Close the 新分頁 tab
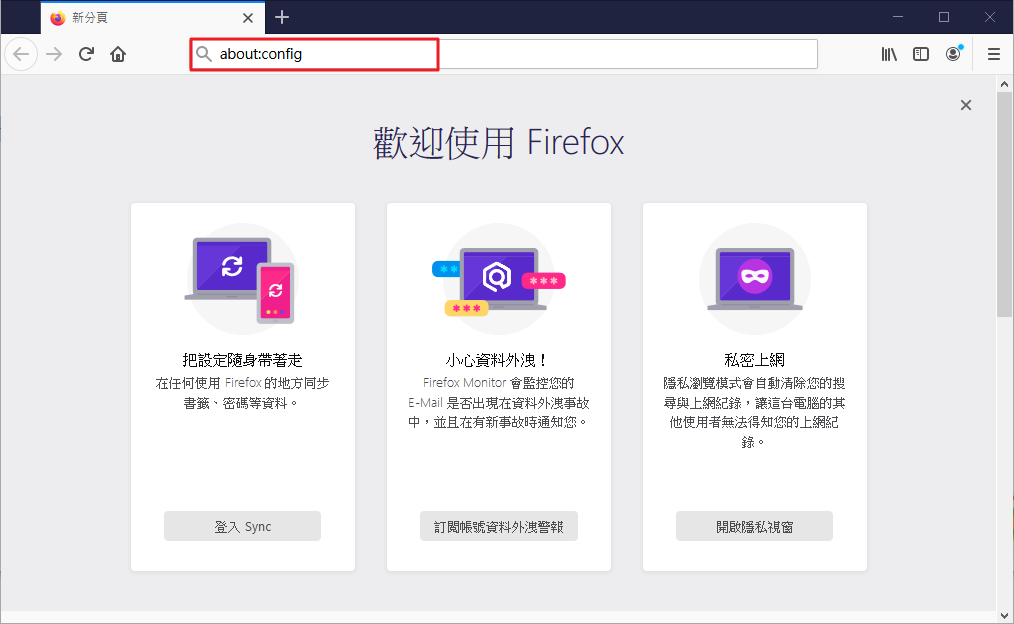The image size is (1014, 624). click(248, 18)
